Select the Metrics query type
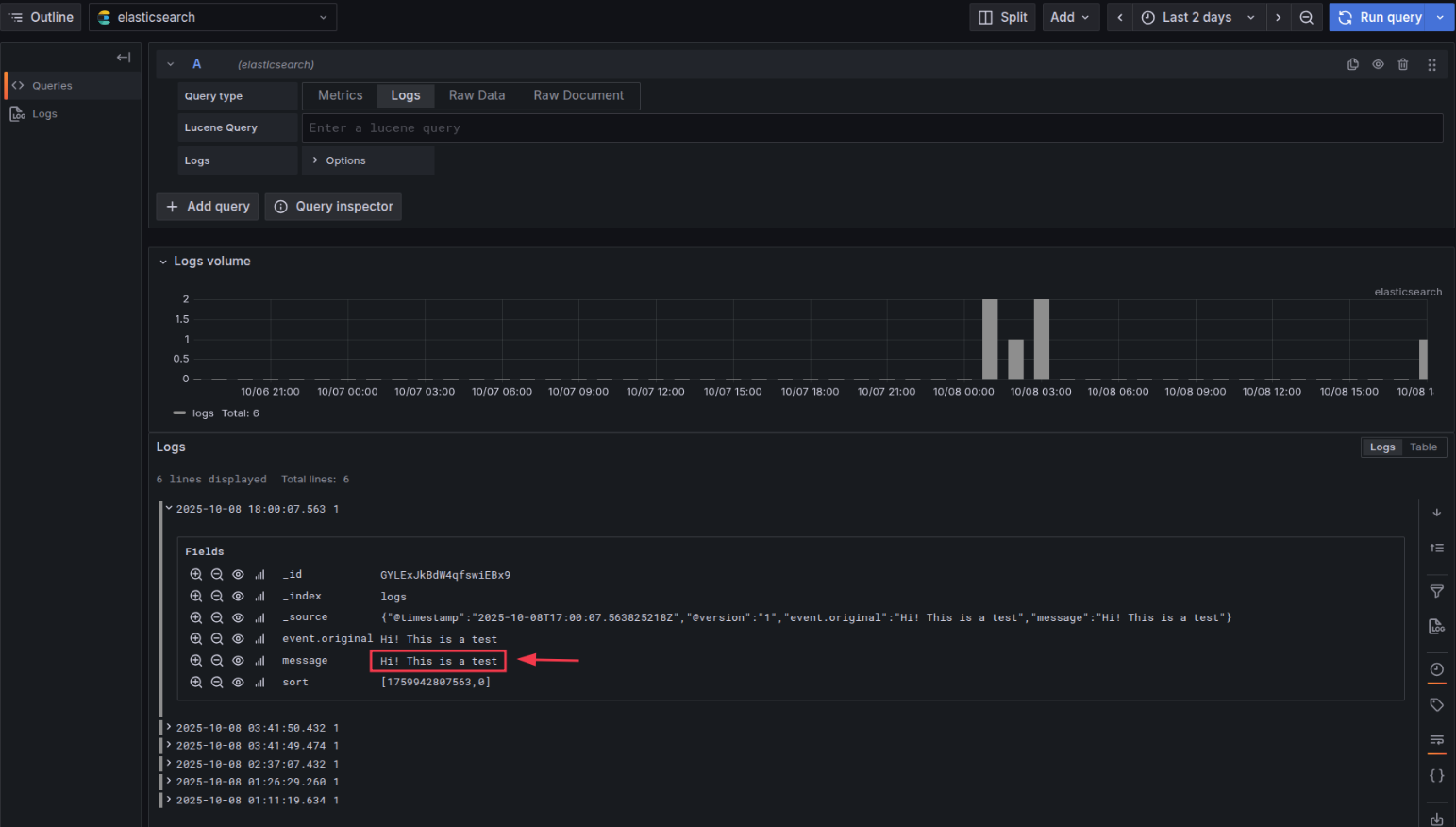This screenshot has width=1456, height=827. click(x=340, y=95)
